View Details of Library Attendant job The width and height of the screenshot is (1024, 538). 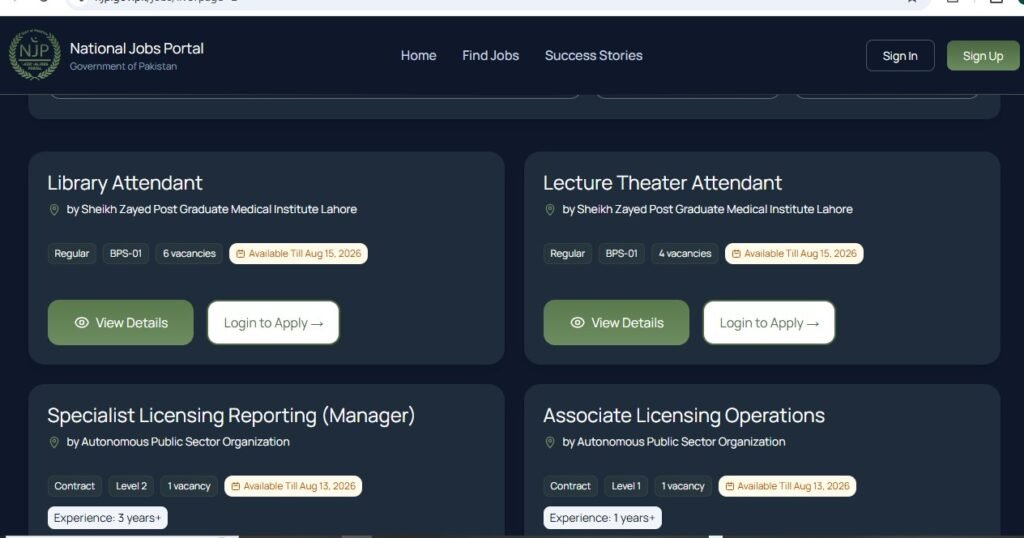[x=121, y=323]
